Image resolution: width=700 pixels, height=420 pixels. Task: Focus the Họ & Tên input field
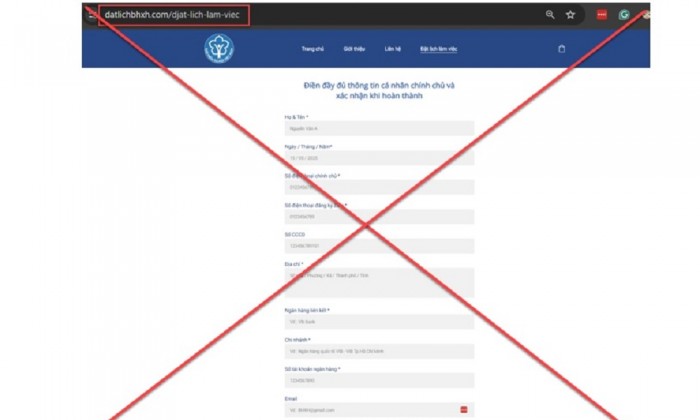click(379, 128)
